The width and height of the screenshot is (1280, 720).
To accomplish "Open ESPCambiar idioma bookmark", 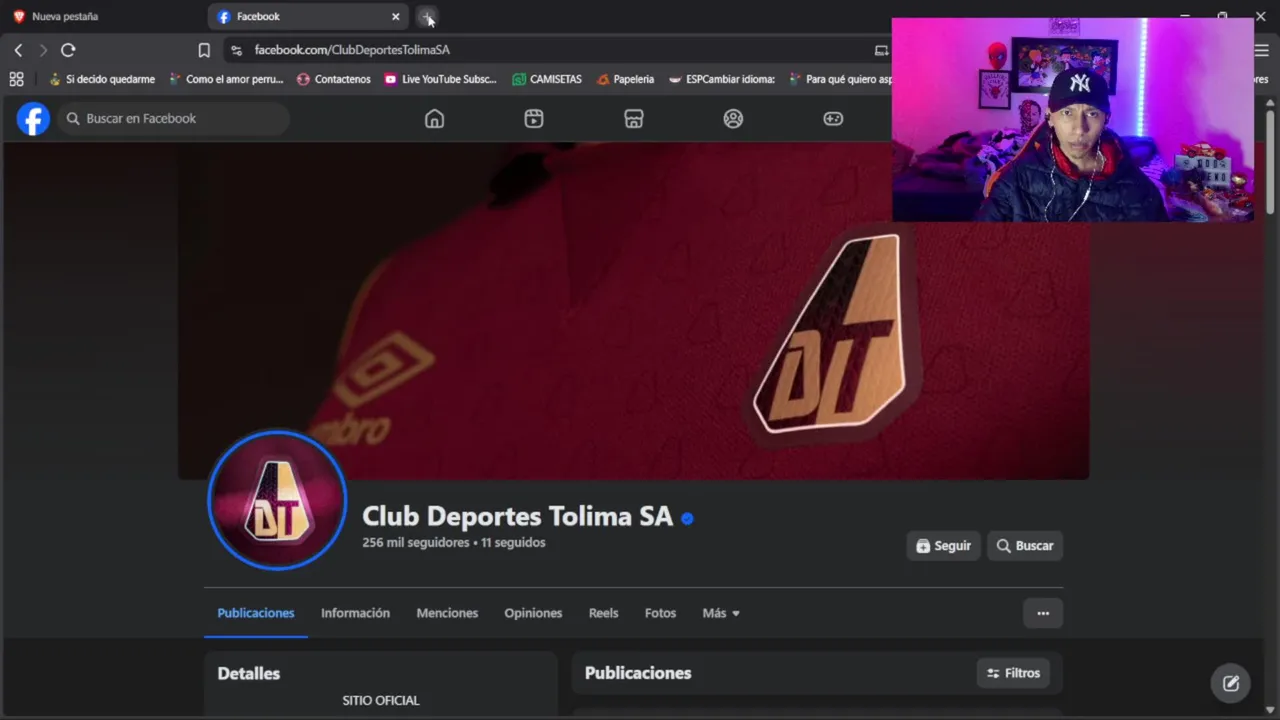I will [722, 79].
